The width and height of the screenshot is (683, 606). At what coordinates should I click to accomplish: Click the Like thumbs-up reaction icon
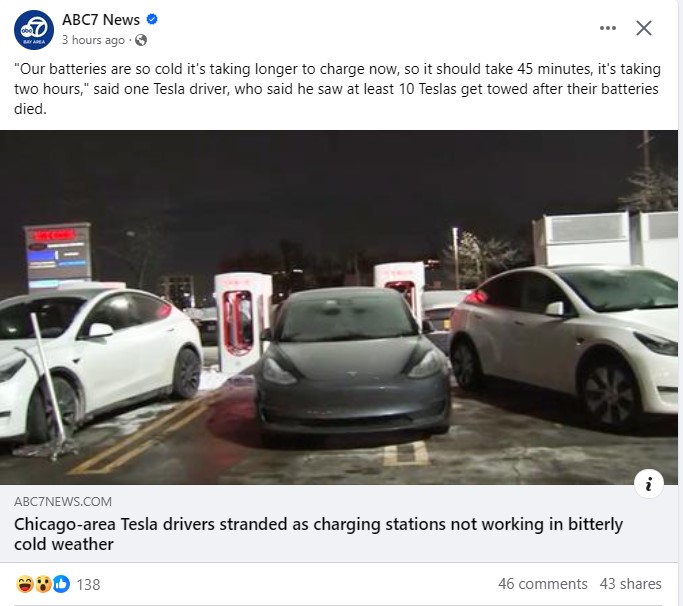(61, 584)
